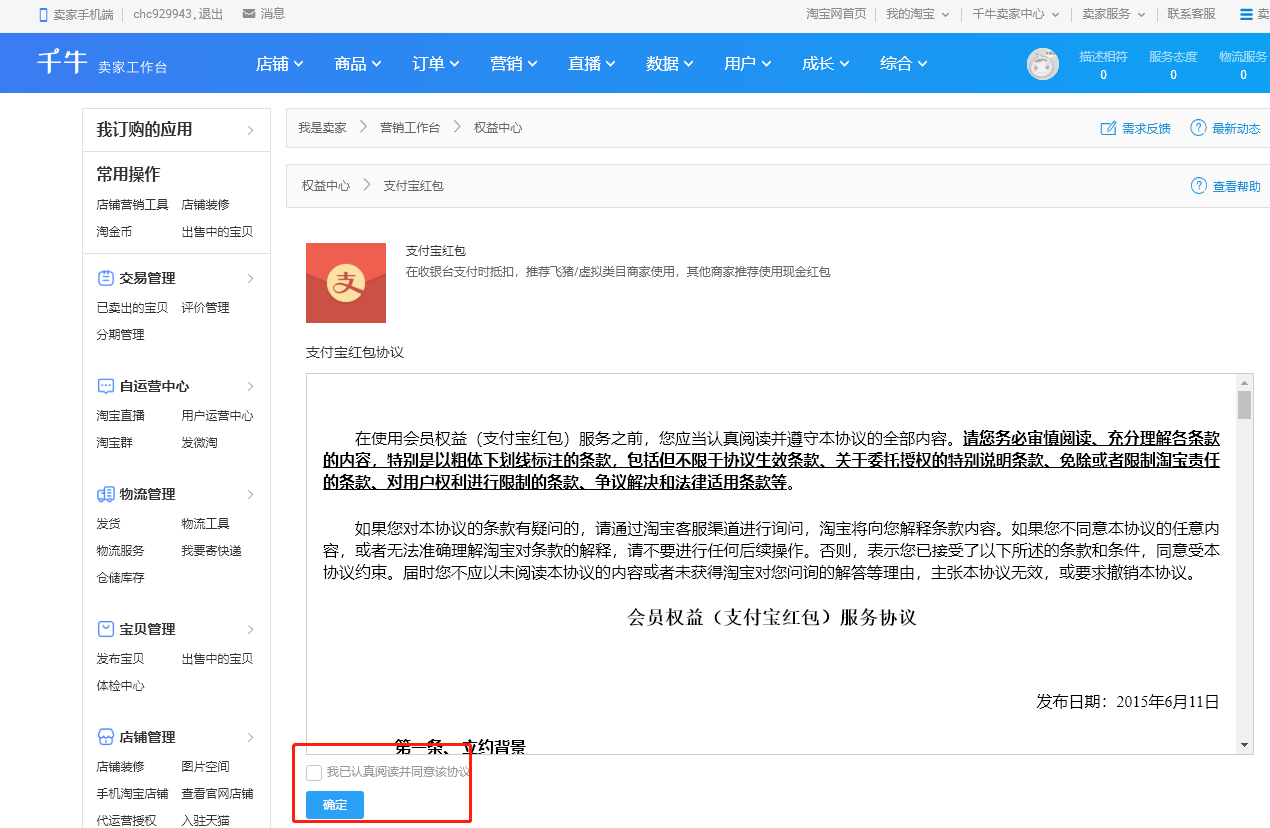Screen dimensions: 1270x828
Task: Open the 订单 navigation dropdown
Action: coord(436,63)
